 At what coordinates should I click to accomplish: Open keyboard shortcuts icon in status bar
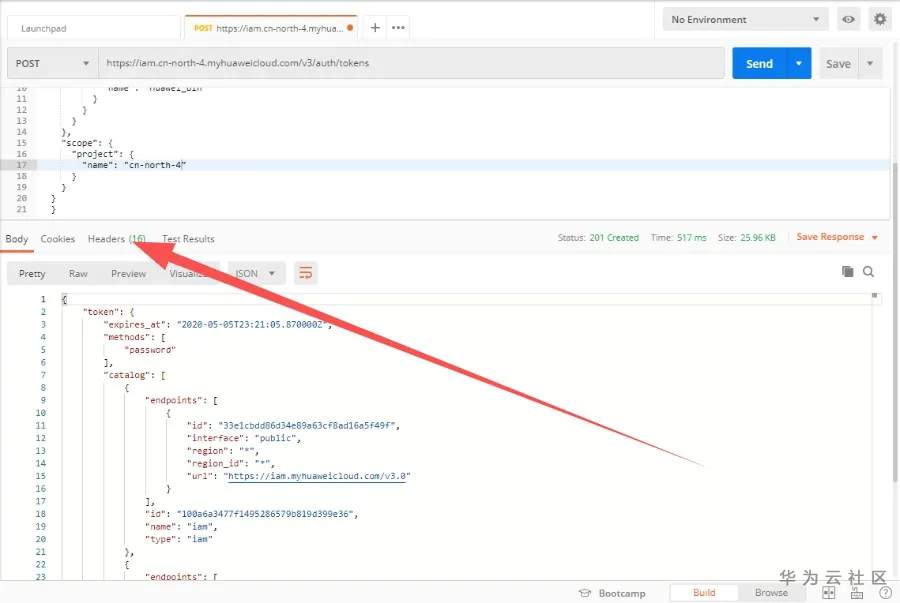click(853, 593)
